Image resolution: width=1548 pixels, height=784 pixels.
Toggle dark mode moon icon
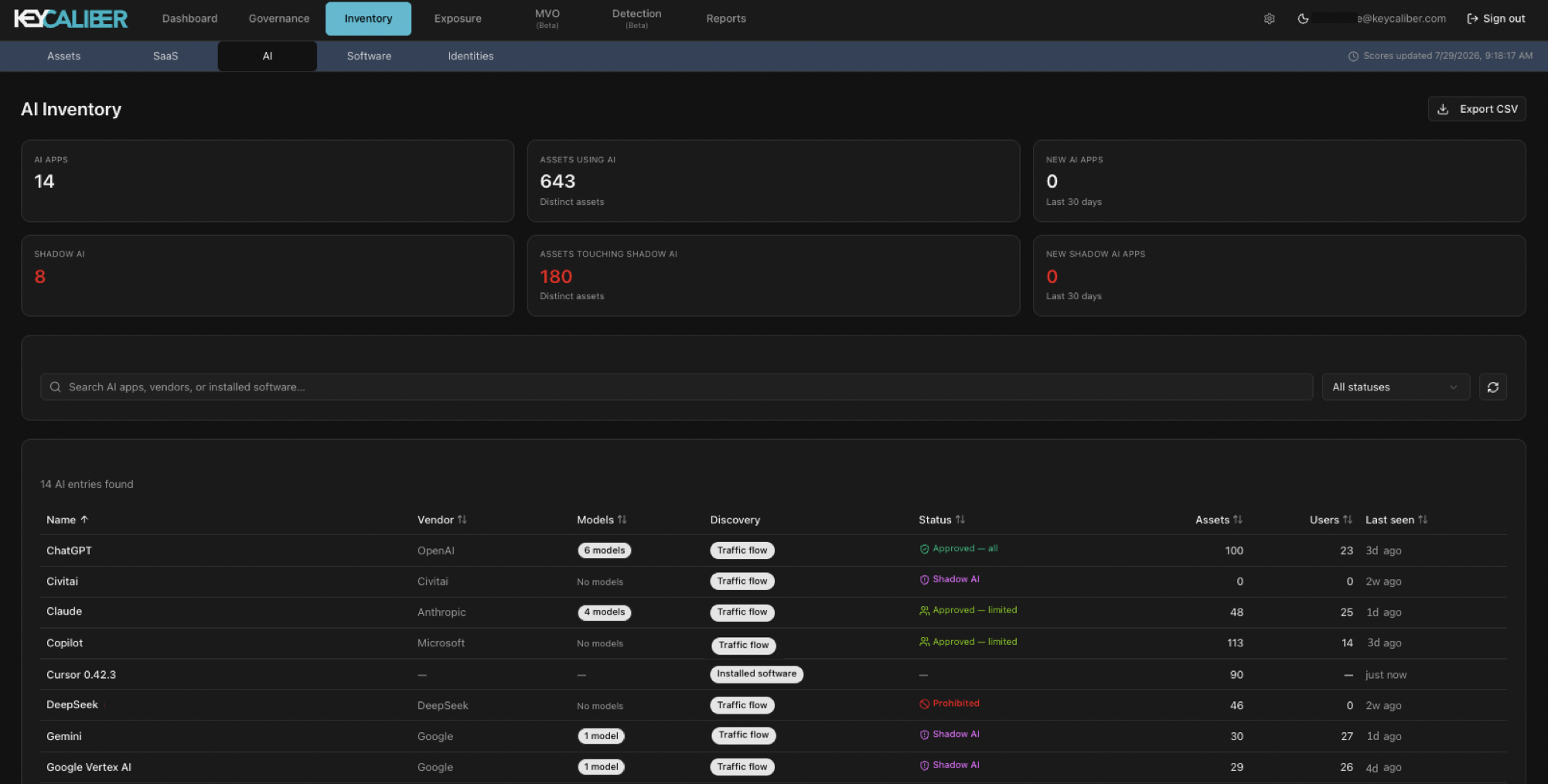pyautogui.click(x=1303, y=19)
